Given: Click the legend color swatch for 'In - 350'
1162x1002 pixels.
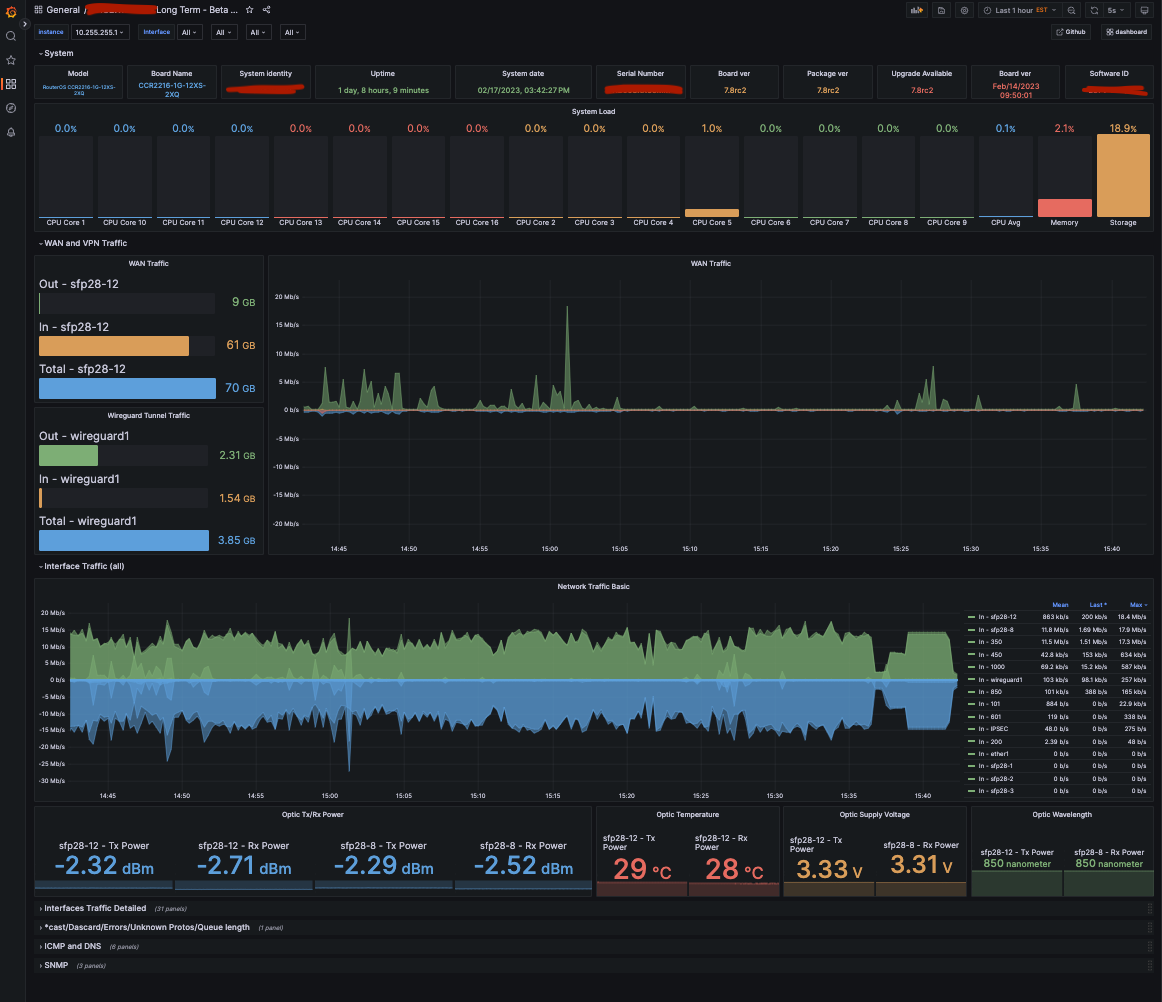Looking at the screenshot, I should [x=971, y=643].
